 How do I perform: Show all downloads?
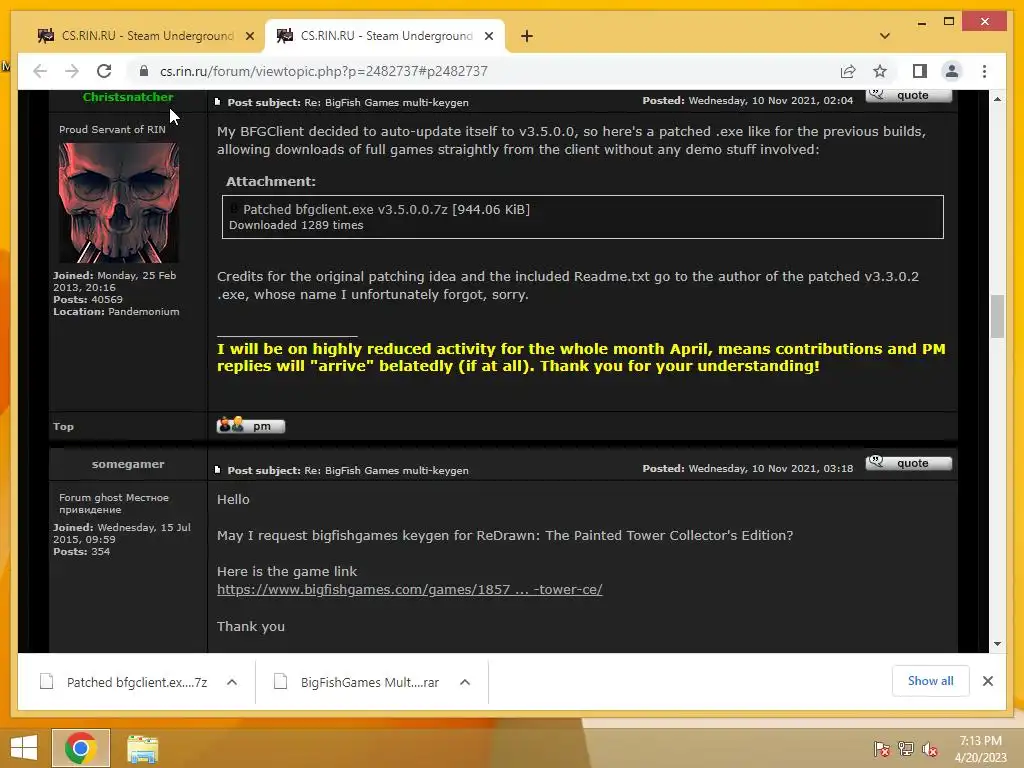[931, 680]
